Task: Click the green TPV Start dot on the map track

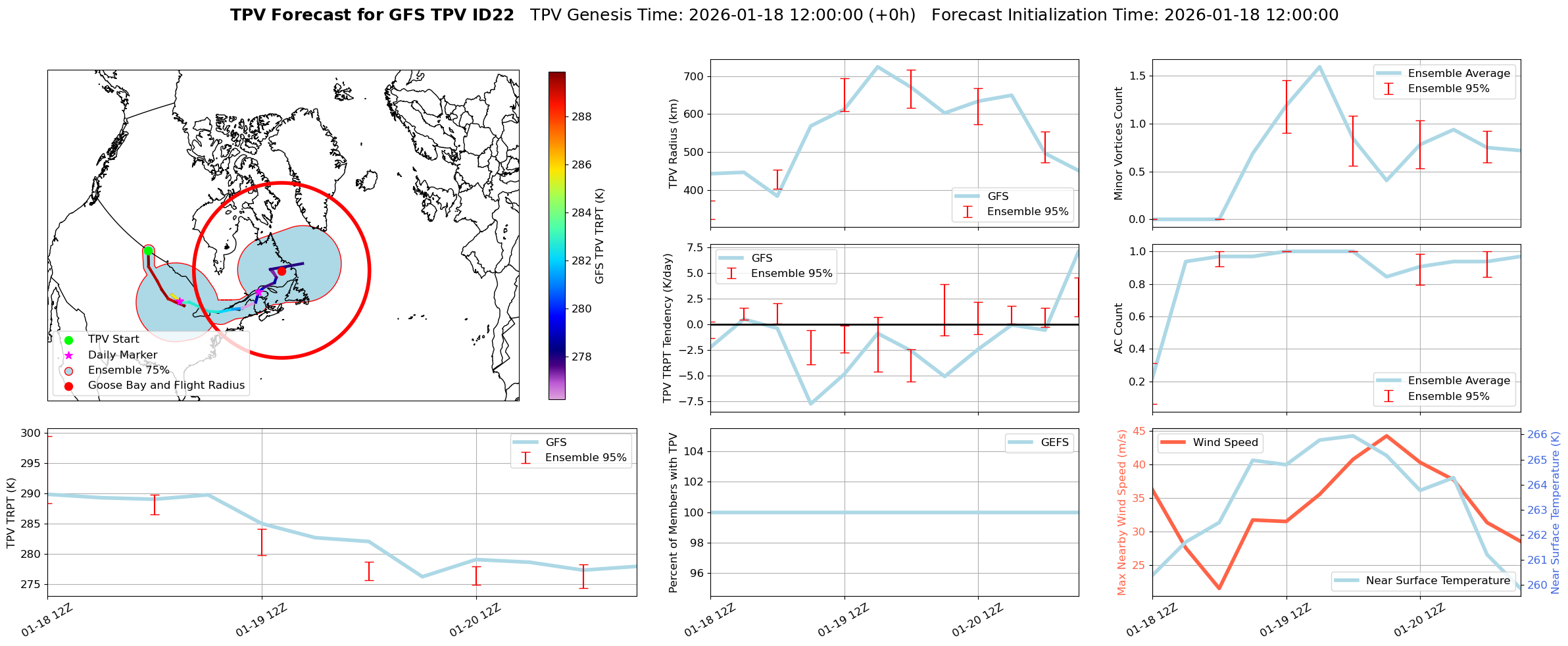Action: coord(149,251)
